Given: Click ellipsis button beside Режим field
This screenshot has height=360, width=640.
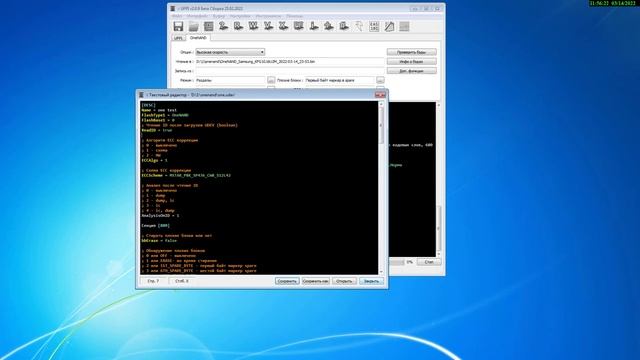Looking at the screenshot, I should pos(271,80).
